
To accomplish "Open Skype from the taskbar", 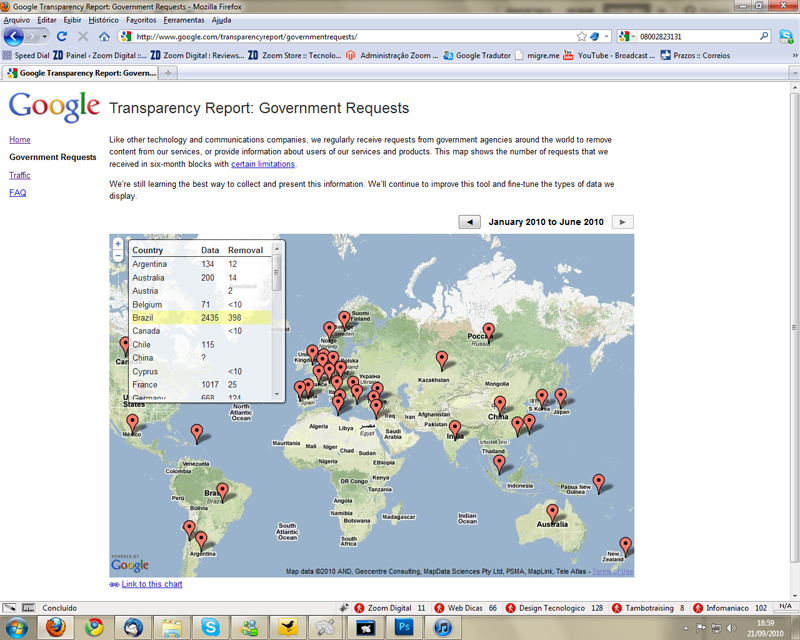I will [210, 627].
